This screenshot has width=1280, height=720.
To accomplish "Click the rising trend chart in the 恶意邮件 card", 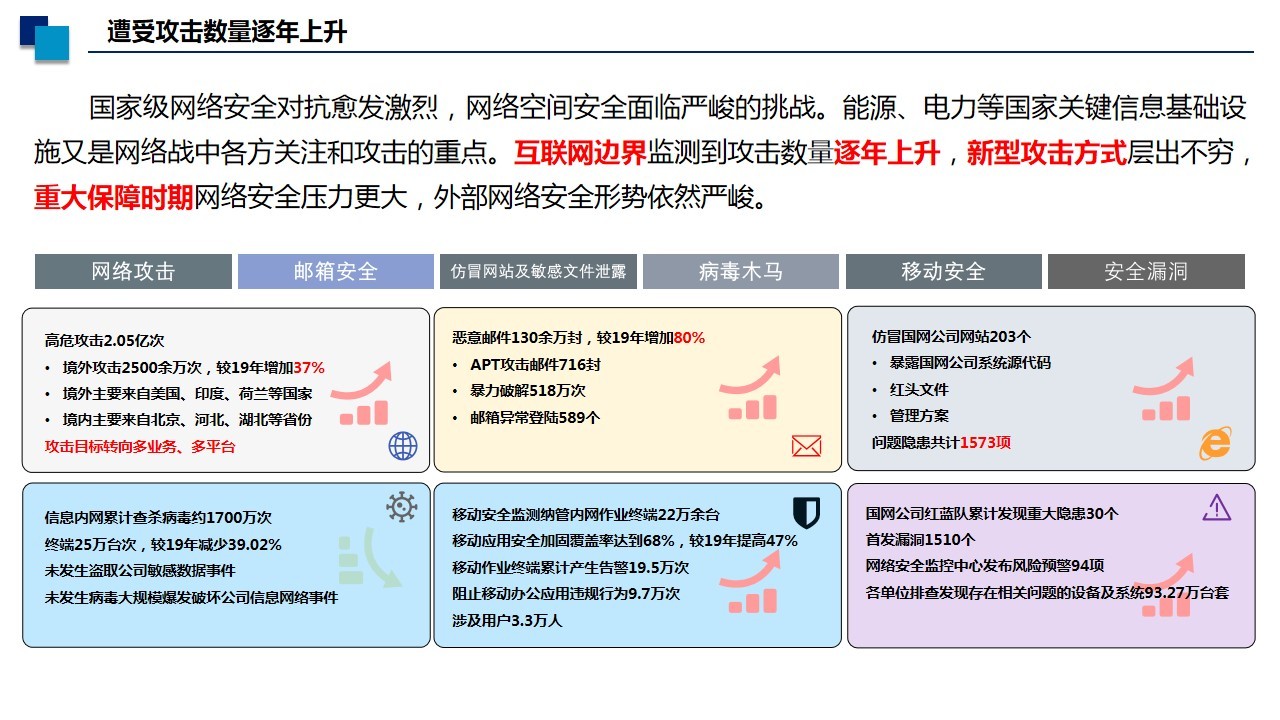I will coord(750,388).
